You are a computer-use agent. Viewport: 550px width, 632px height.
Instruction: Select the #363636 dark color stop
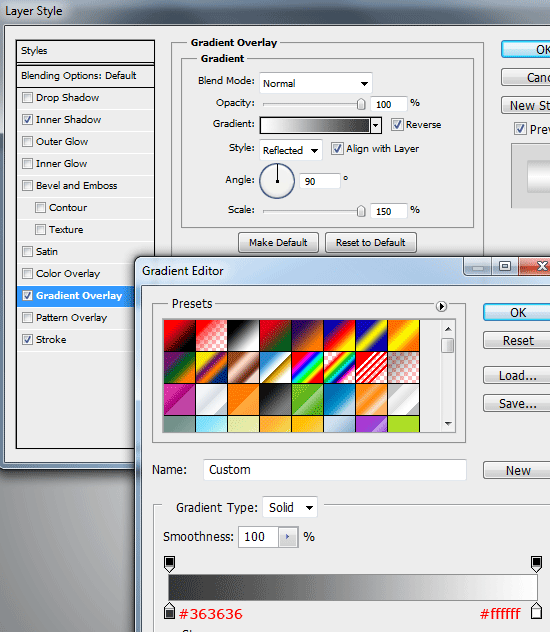pos(170,611)
